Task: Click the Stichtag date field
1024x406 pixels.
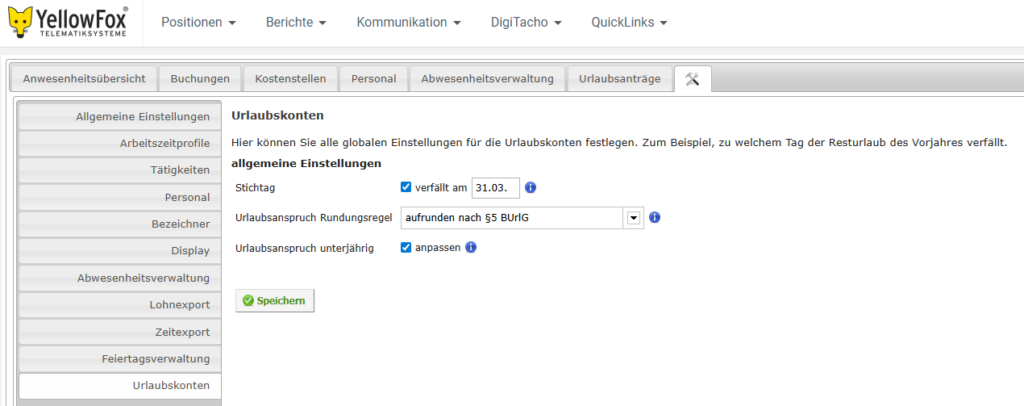Action: (495, 187)
